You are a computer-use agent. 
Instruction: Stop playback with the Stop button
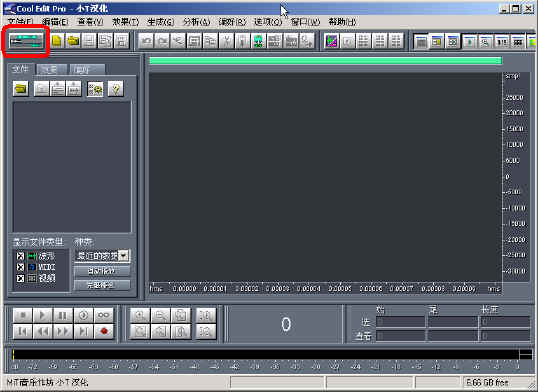23,315
